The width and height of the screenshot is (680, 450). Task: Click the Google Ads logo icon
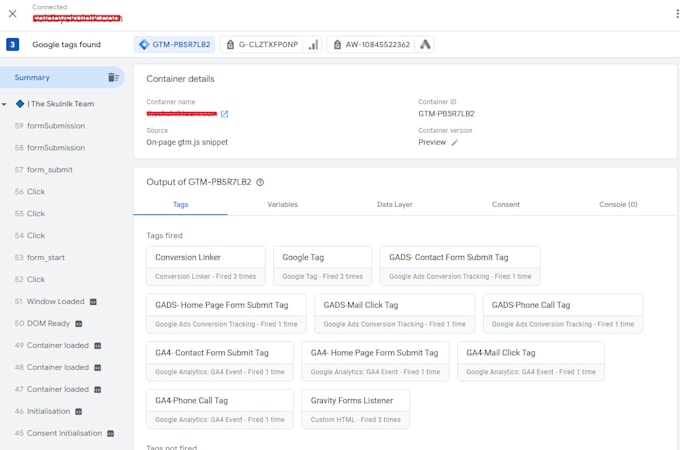[425, 44]
